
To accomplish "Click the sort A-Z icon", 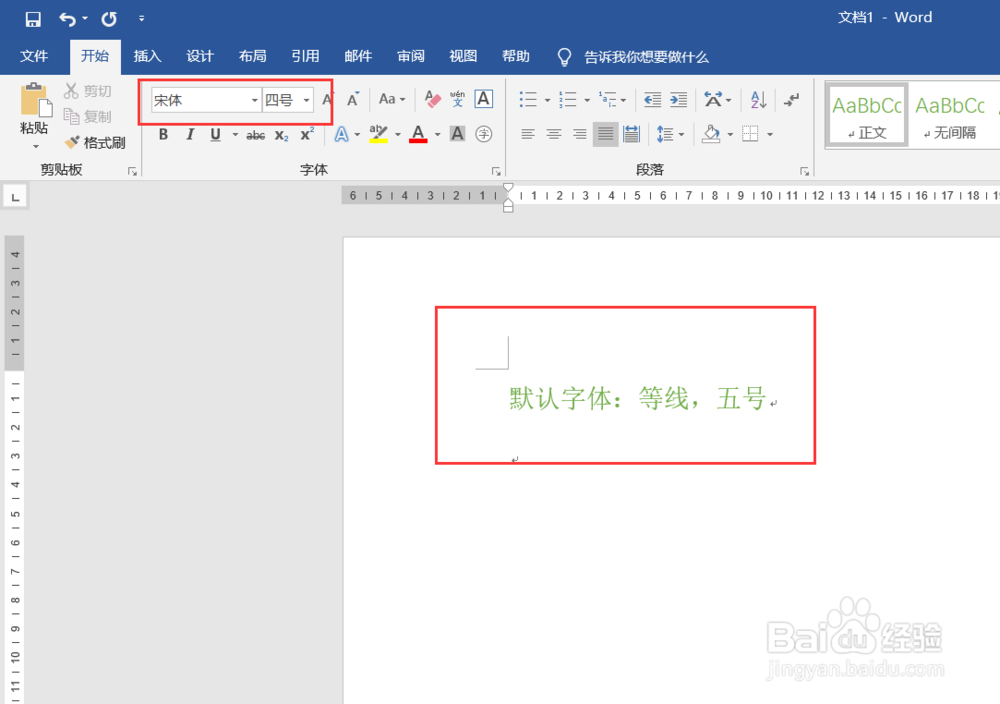I will (x=758, y=99).
